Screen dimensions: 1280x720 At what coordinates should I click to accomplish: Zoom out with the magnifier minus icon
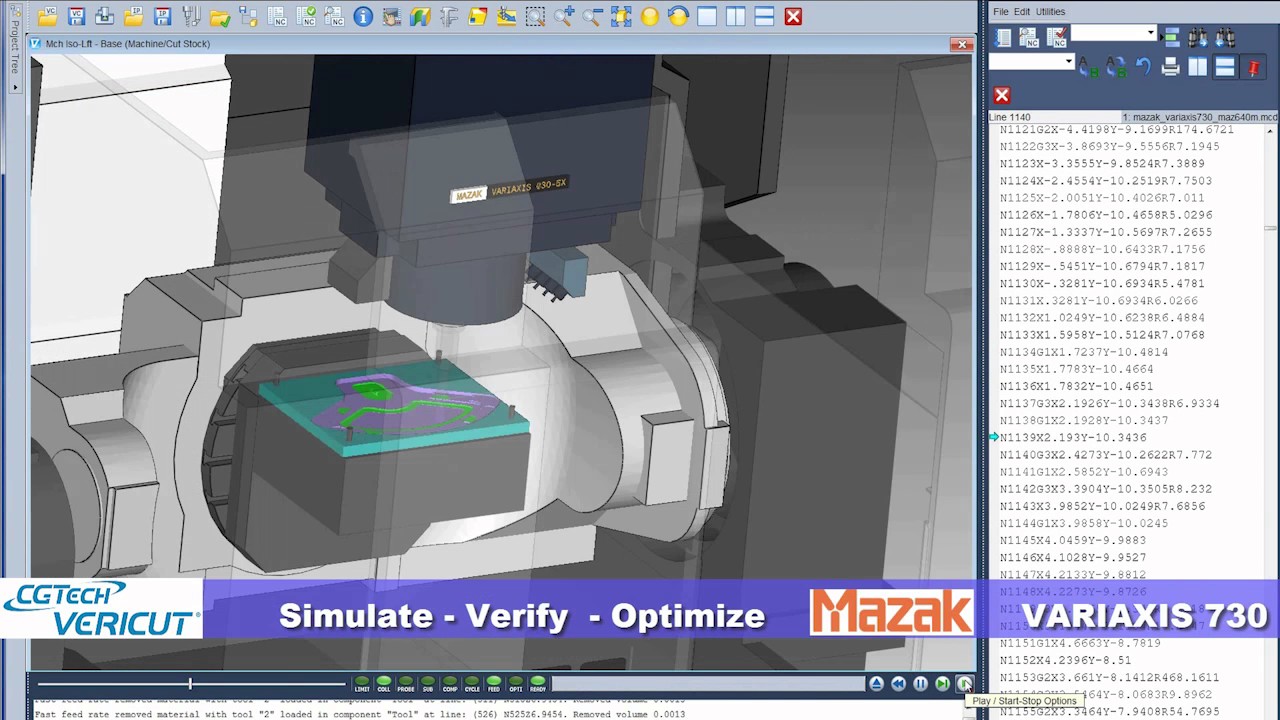pyautogui.click(x=592, y=16)
